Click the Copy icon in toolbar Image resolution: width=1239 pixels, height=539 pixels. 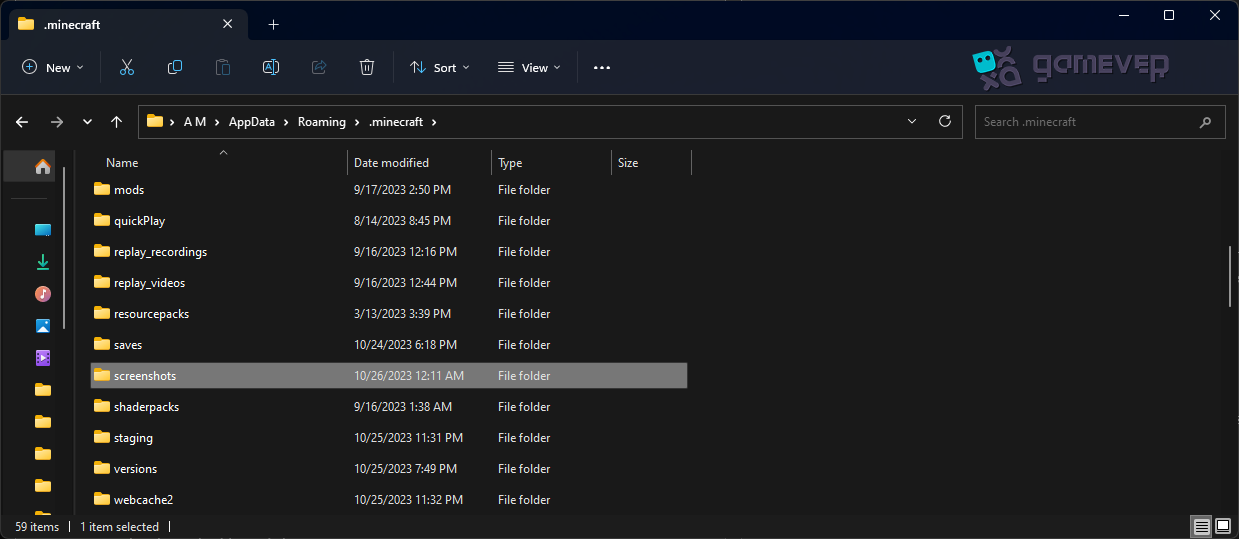[175, 67]
